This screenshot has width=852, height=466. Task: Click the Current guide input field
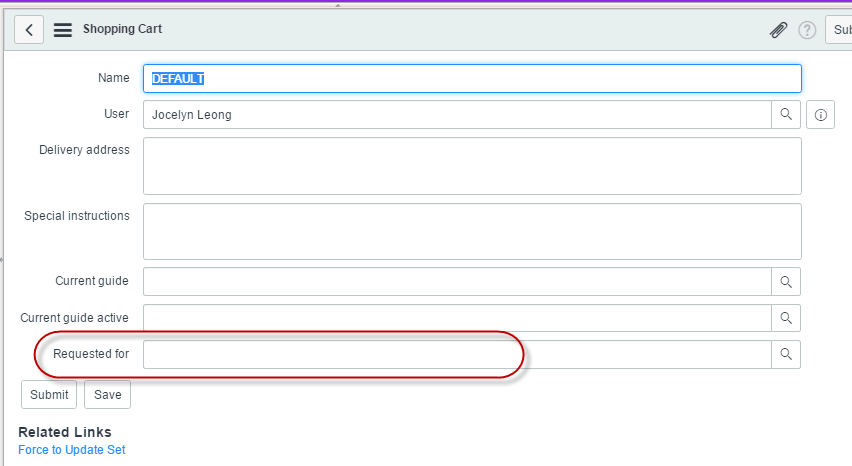tap(458, 281)
